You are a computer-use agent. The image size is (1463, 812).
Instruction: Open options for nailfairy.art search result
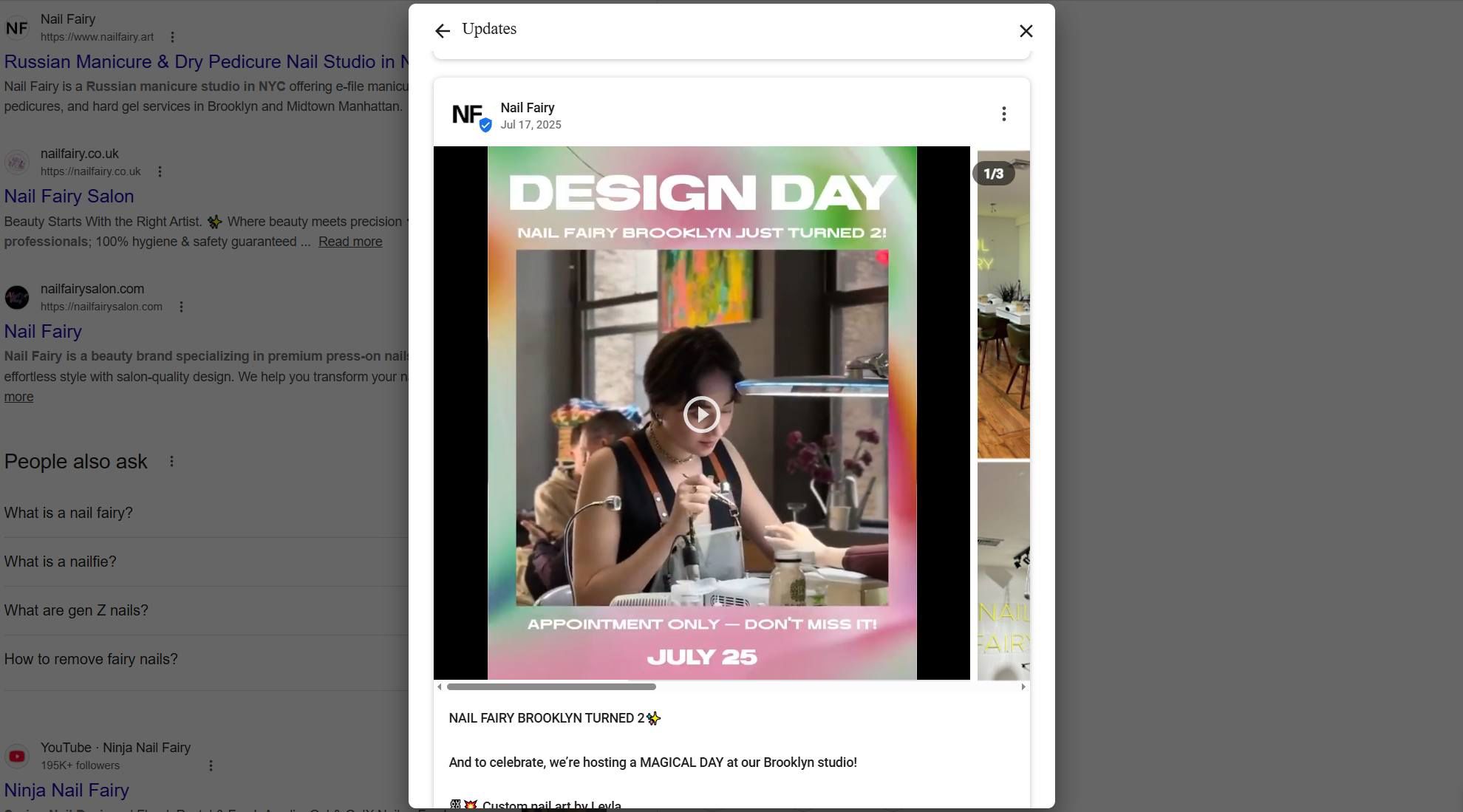click(172, 37)
